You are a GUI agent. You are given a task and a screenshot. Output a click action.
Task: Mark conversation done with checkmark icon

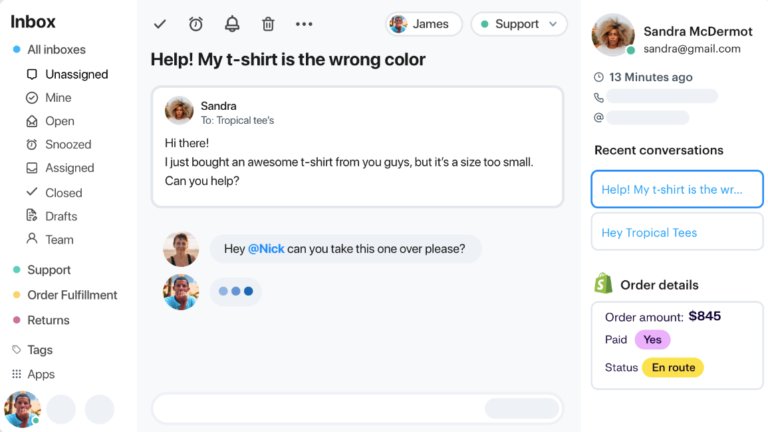tap(160, 24)
